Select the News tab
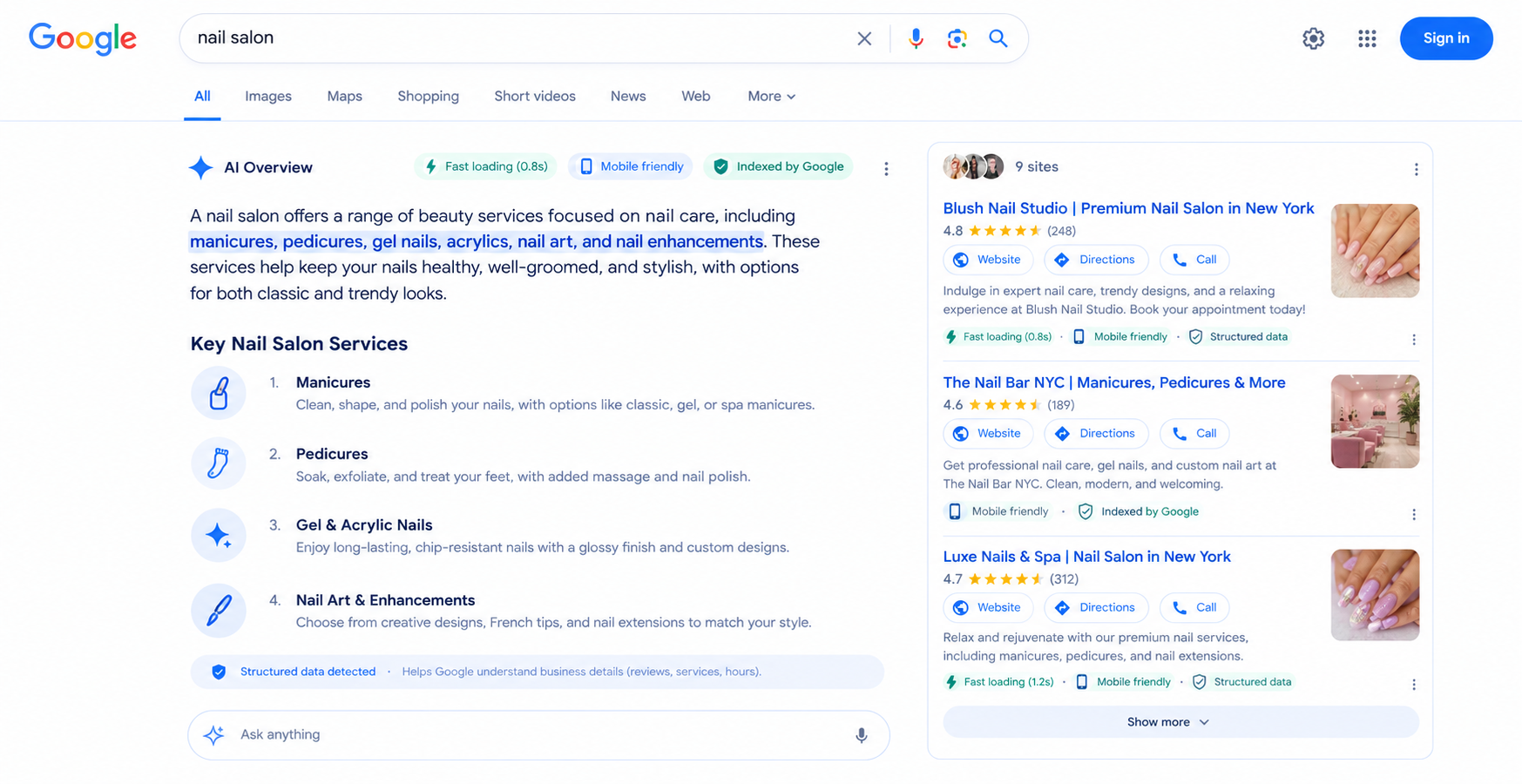 click(628, 97)
